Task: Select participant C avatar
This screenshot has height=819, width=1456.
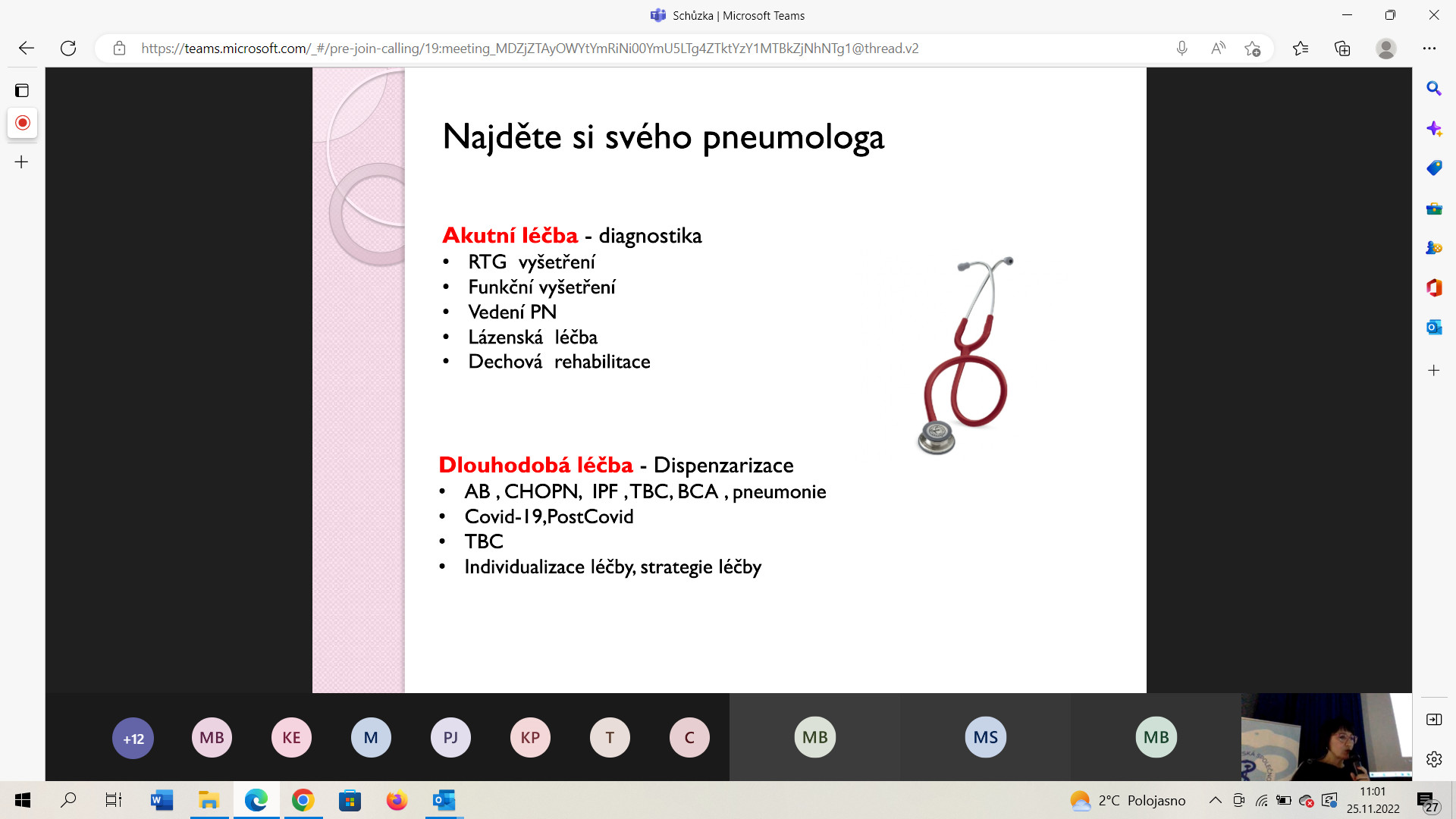Action: (x=689, y=737)
